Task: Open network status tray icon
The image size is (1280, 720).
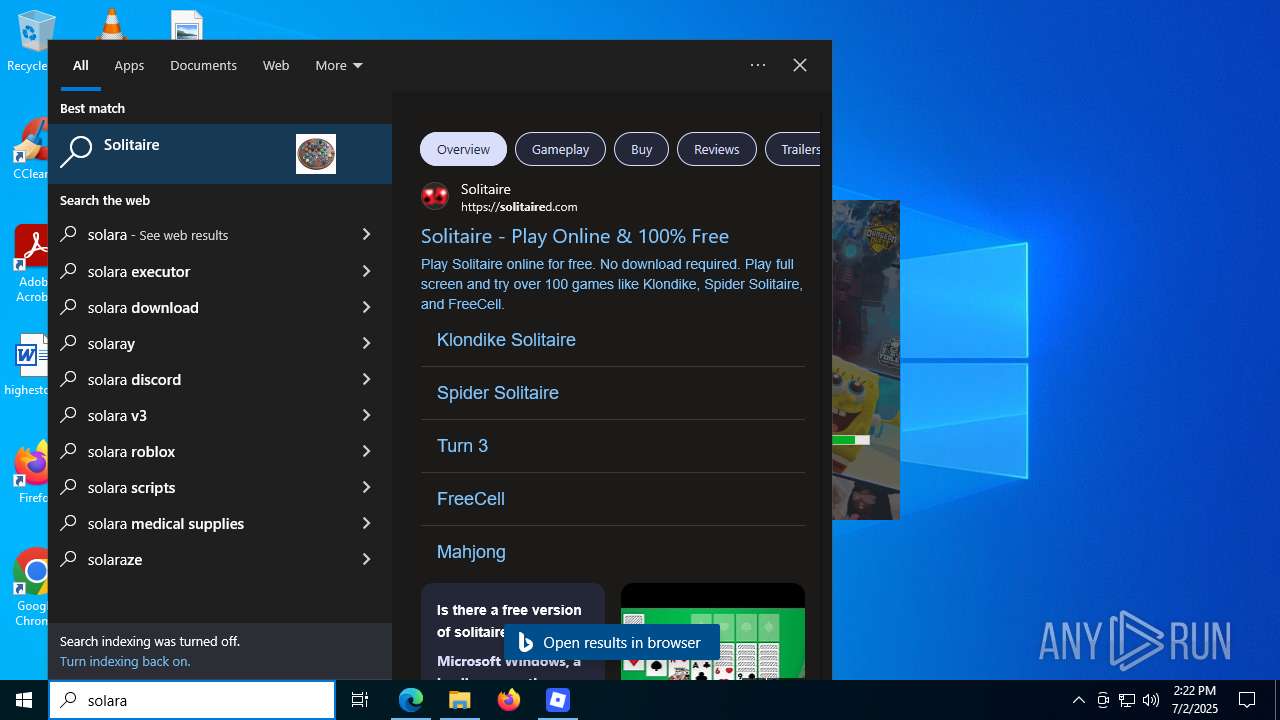Action: point(1127,700)
